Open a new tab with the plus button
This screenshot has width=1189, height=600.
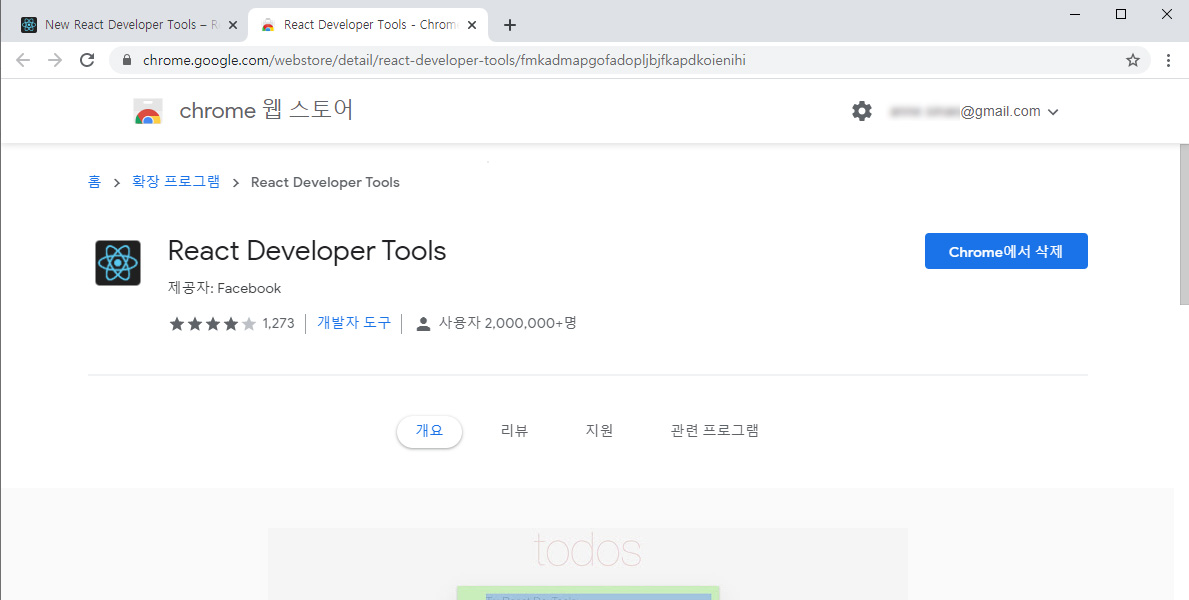(x=510, y=25)
